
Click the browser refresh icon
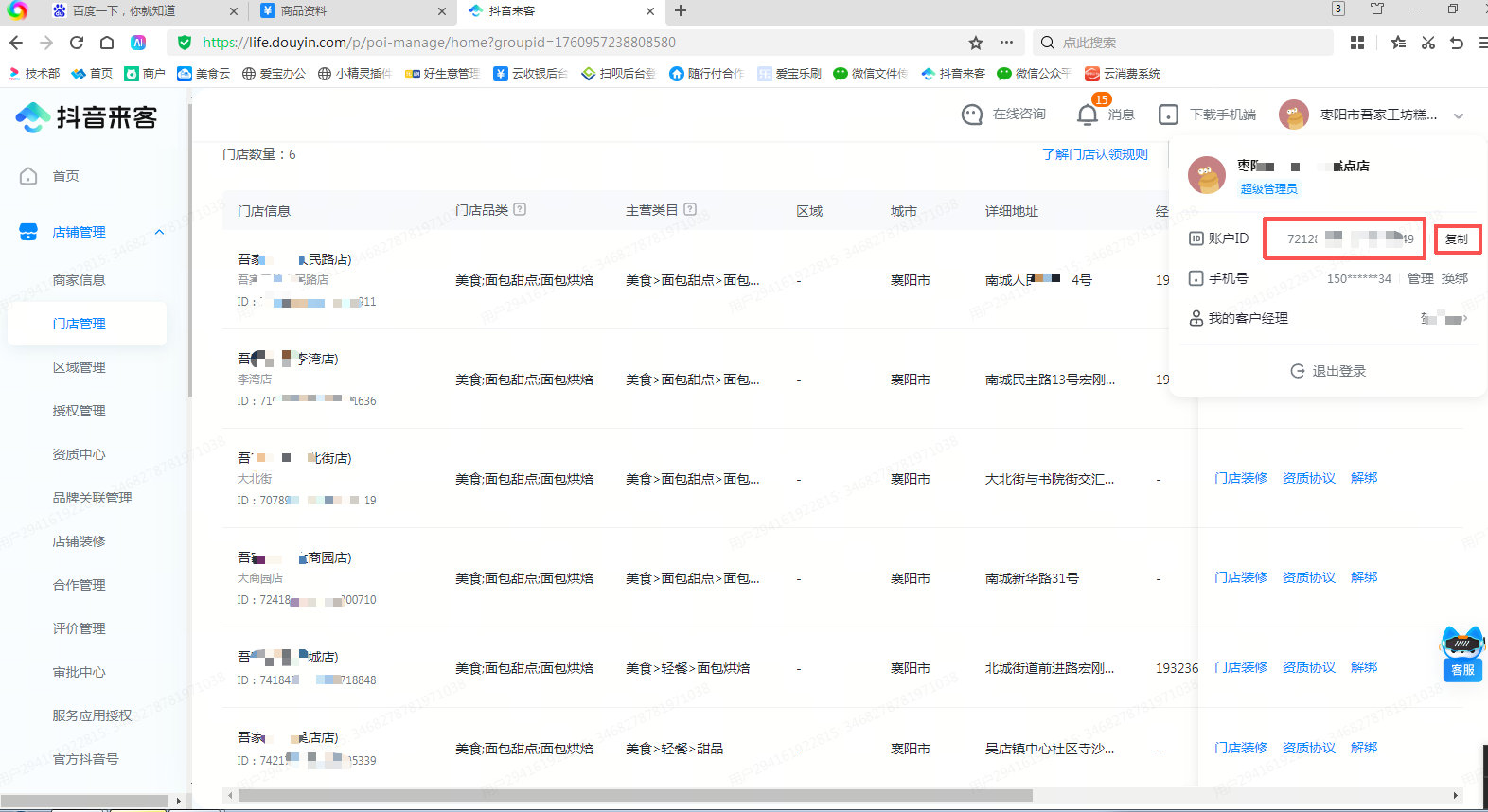pos(77,43)
